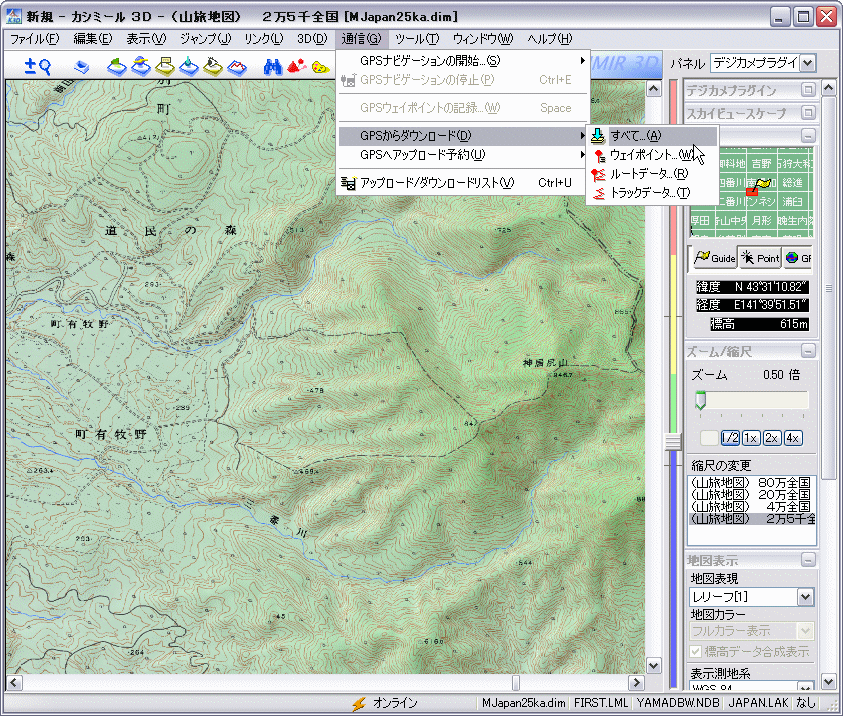Click the red mountain toolbar icon
Image resolution: width=843 pixels, height=716 pixels.
296,67
